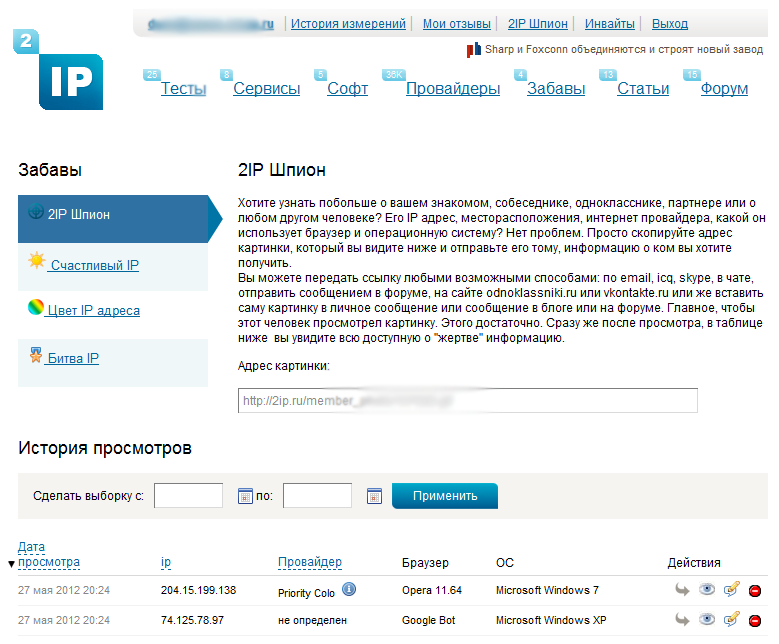Click Microsoft Windows XP cell
Image resolution: width=779 pixels, height=644 pixels.
[551, 620]
